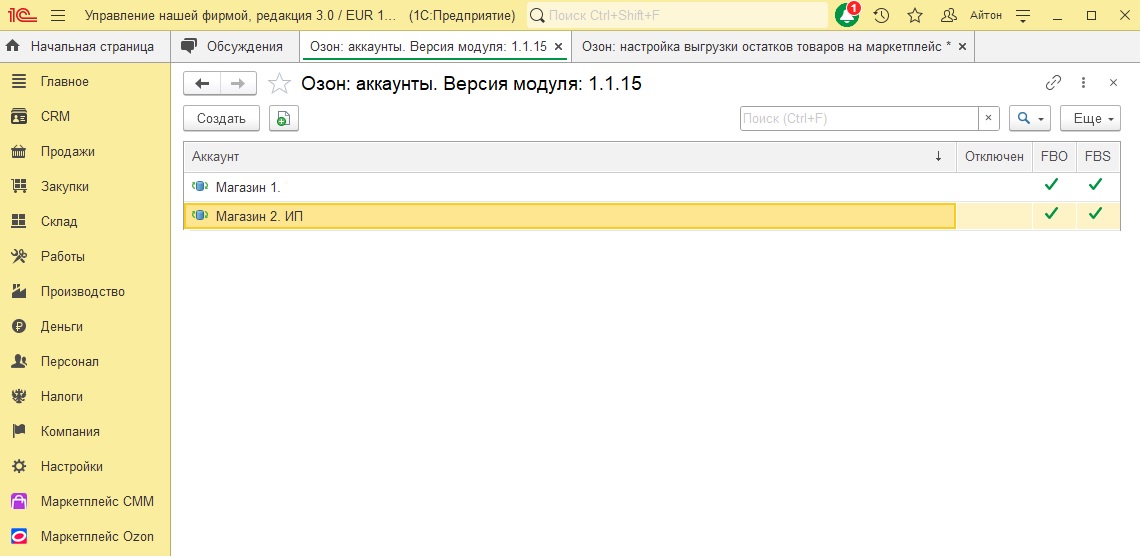
Task: Open Маркетплейс Ozon sidebar section
Action: pyautogui.click(x=97, y=536)
